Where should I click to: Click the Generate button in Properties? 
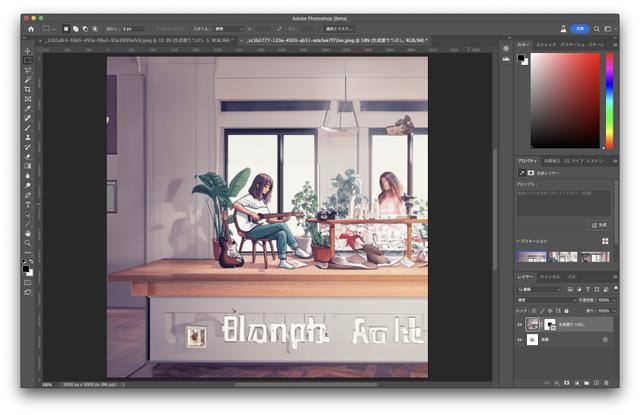point(600,225)
